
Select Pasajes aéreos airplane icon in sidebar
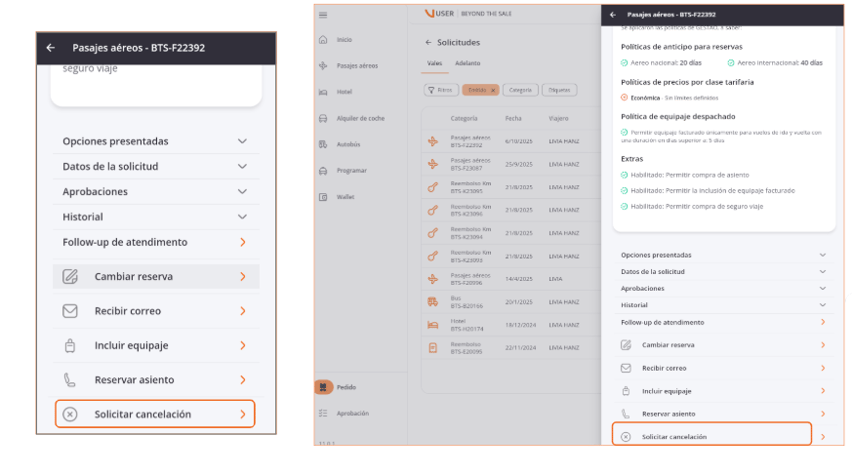[322, 65]
